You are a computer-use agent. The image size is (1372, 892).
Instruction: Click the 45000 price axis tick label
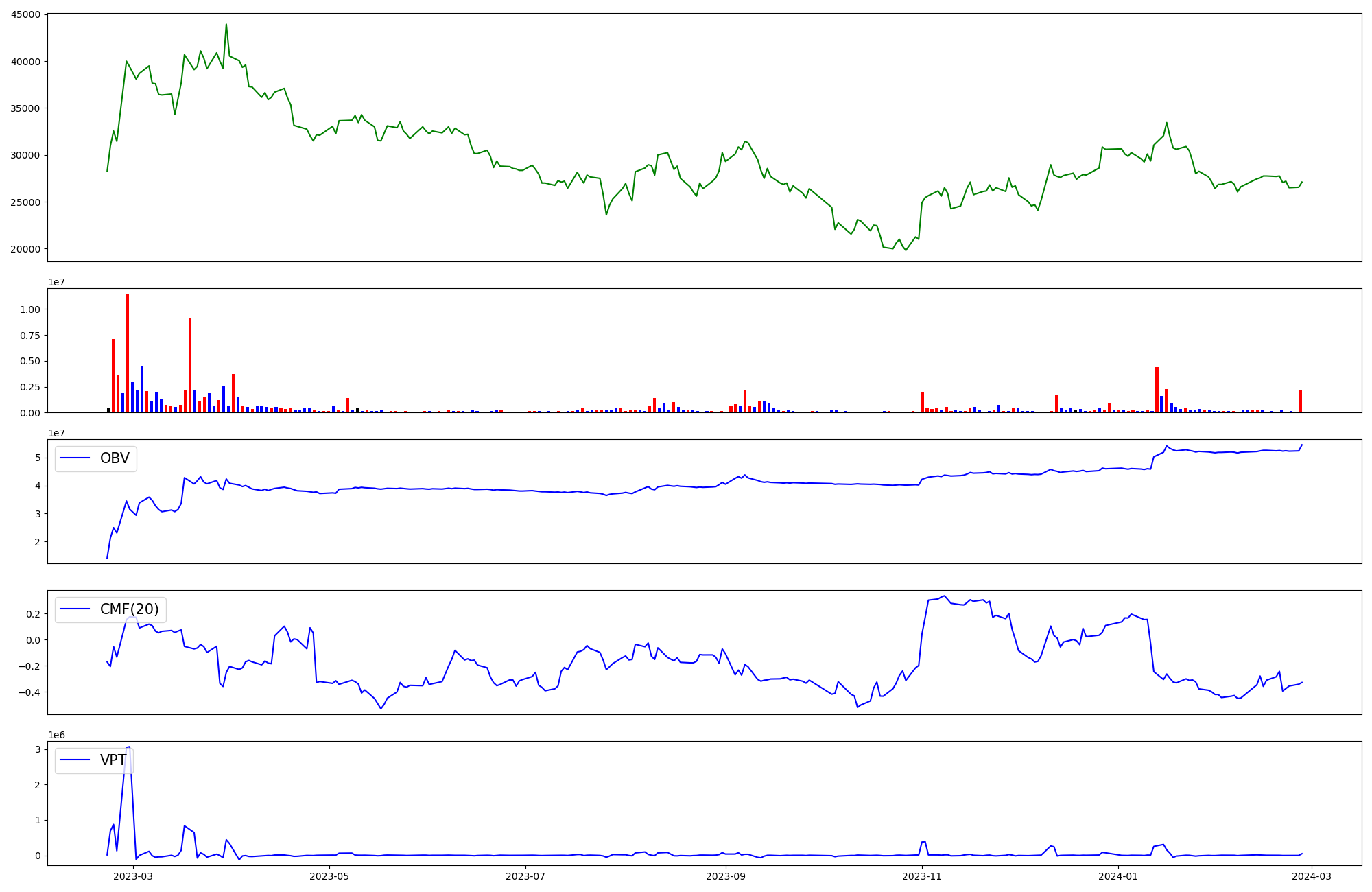point(25,14)
